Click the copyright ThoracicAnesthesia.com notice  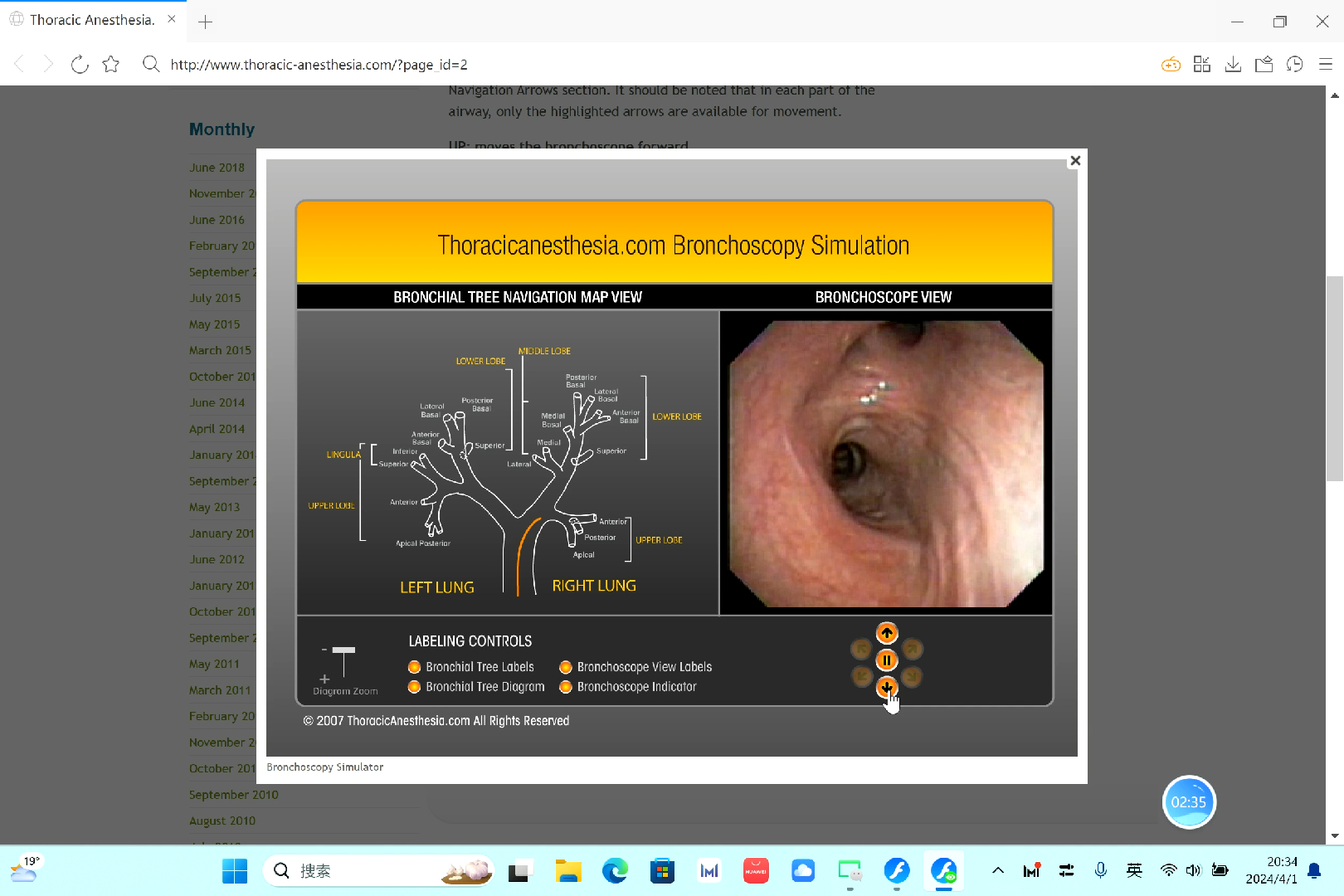(x=436, y=721)
